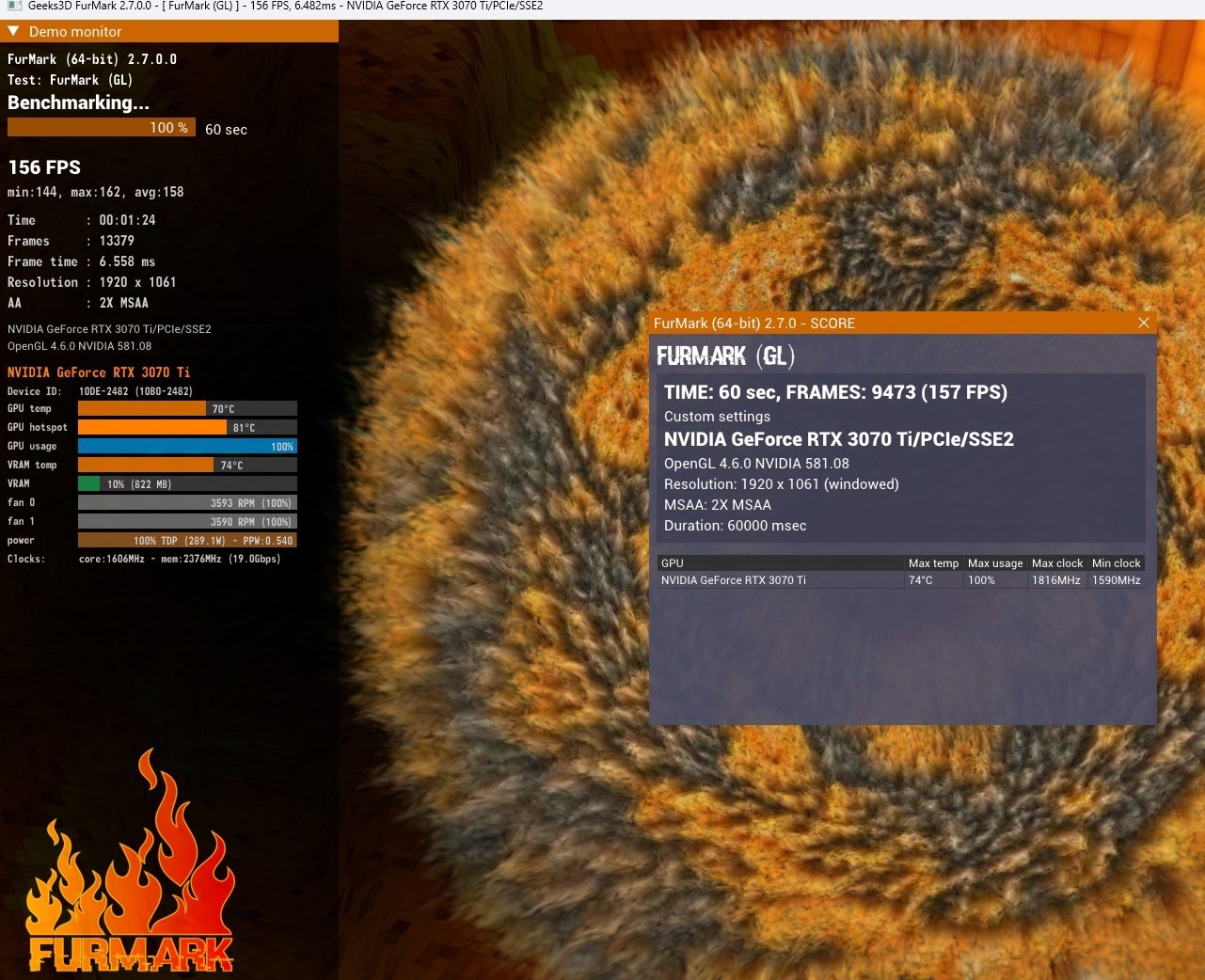Click the GPU temp 70°C bar
The width and height of the screenshot is (1205, 980).
point(187,408)
